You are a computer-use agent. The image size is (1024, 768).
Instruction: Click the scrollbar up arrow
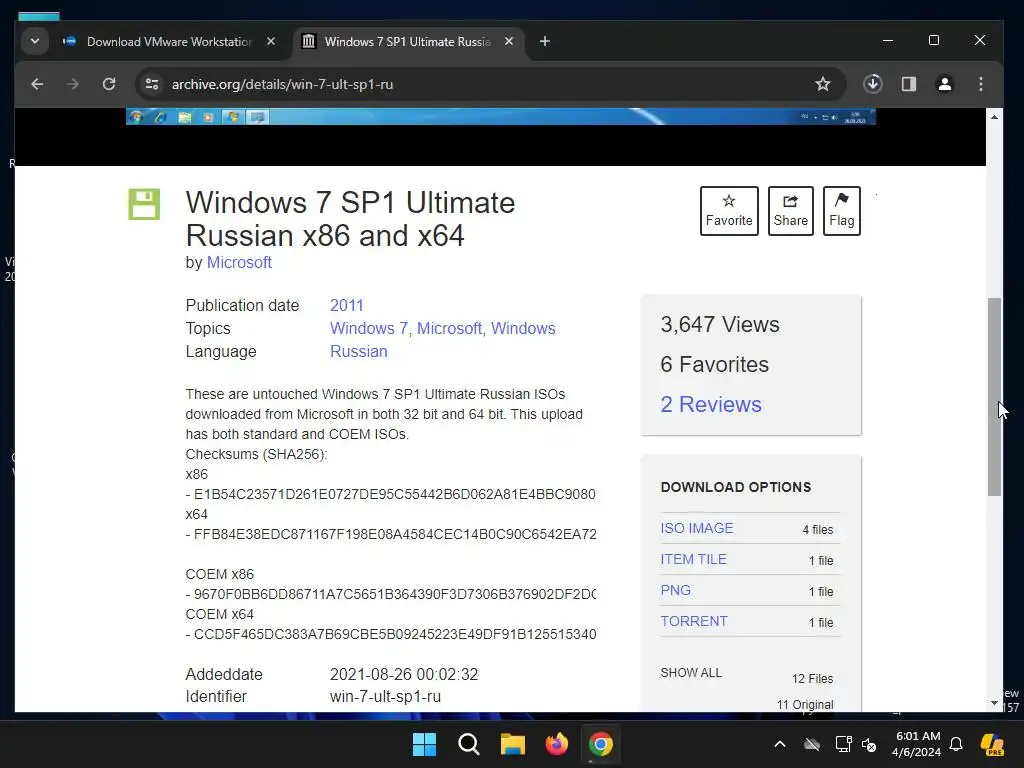point(994,117)
